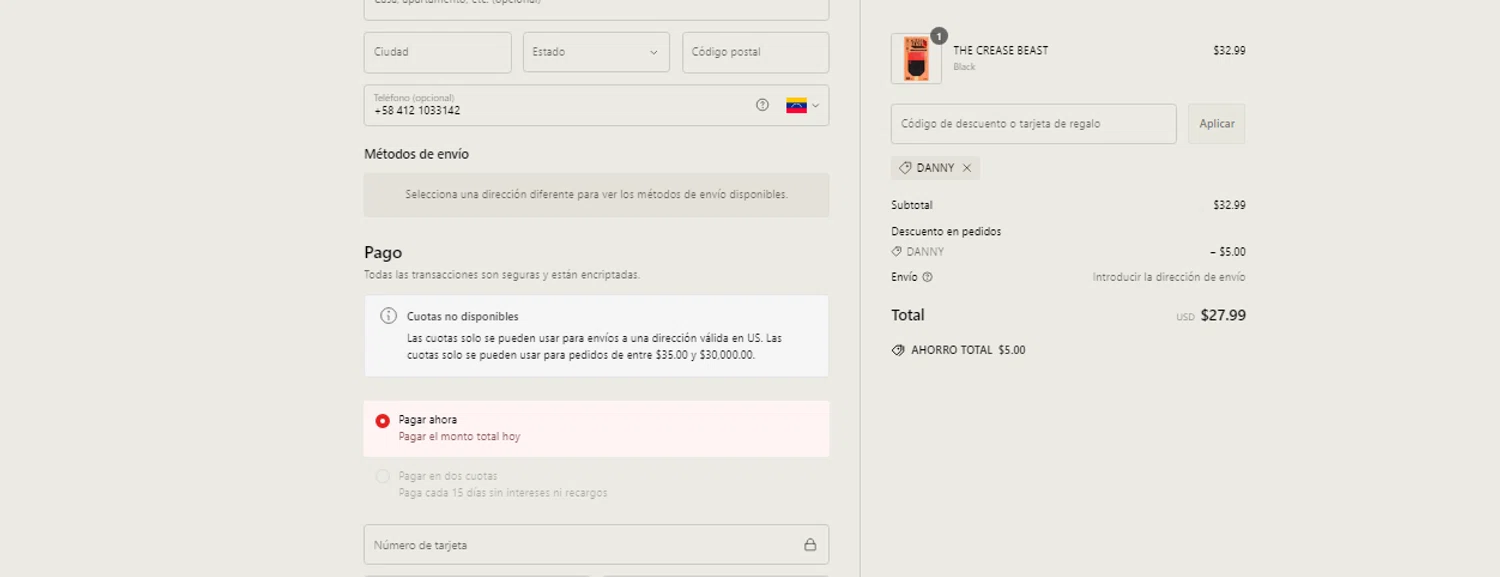The width and height of the screenshot is (1500, 577).
Task: Click Introducir la dirección de envío text
Action: [1169, 277]
